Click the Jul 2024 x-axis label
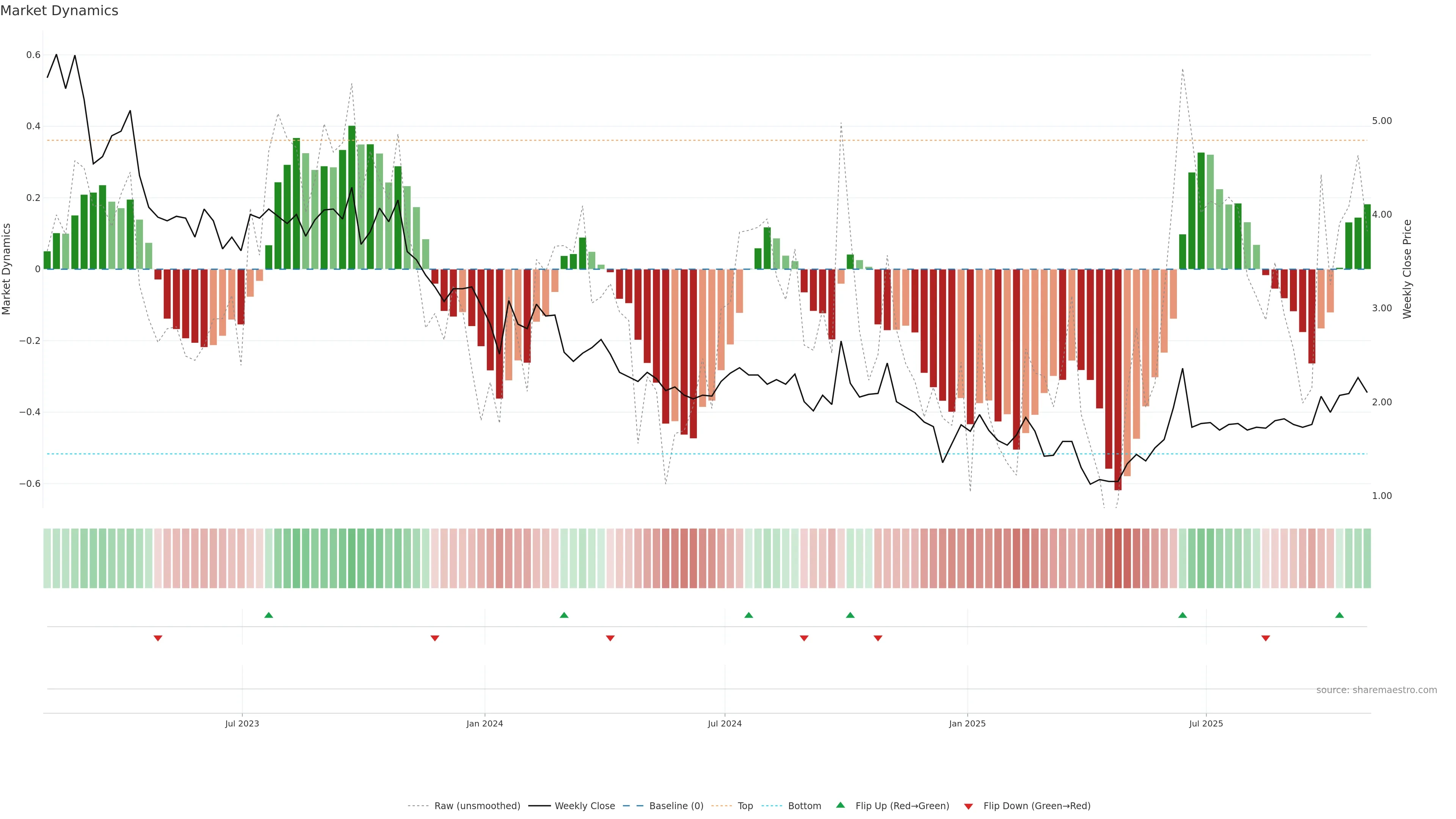Image resolution: width=1456 pixels, height=819 pixels. tap(725, 723)
